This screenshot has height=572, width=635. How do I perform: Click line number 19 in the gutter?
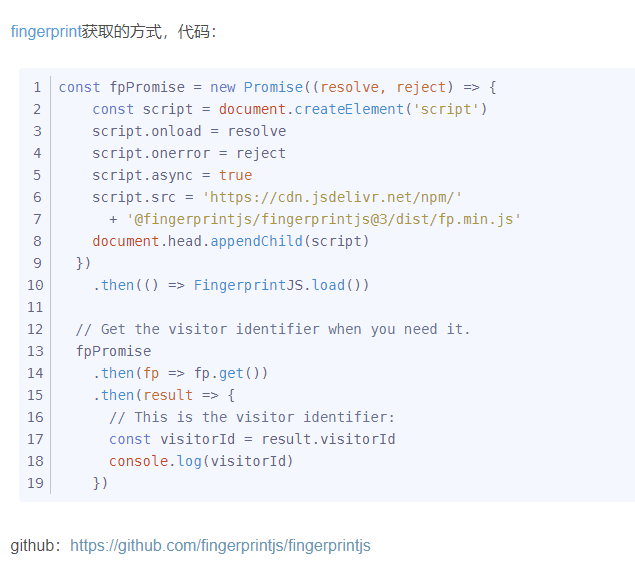[x=34, y=483]
